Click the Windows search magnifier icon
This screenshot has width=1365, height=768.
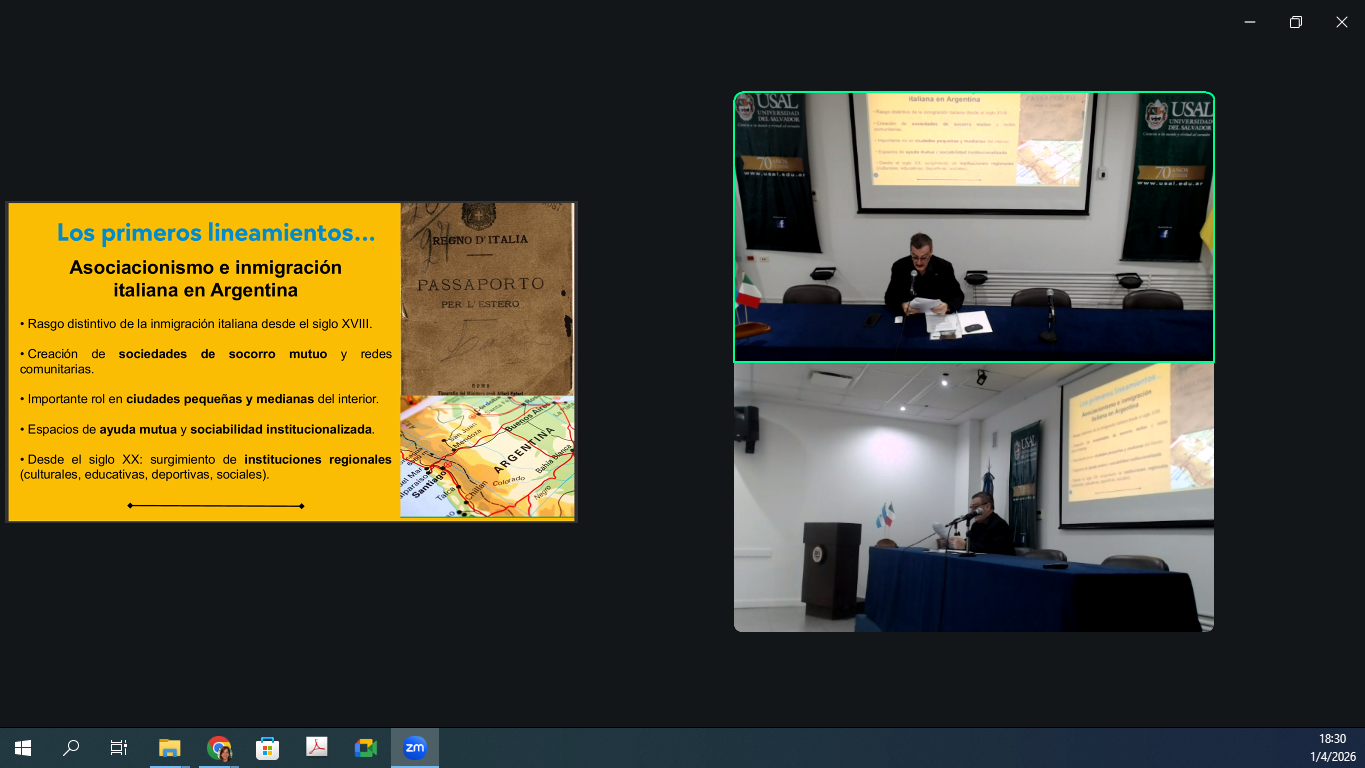tap(71, 748)
